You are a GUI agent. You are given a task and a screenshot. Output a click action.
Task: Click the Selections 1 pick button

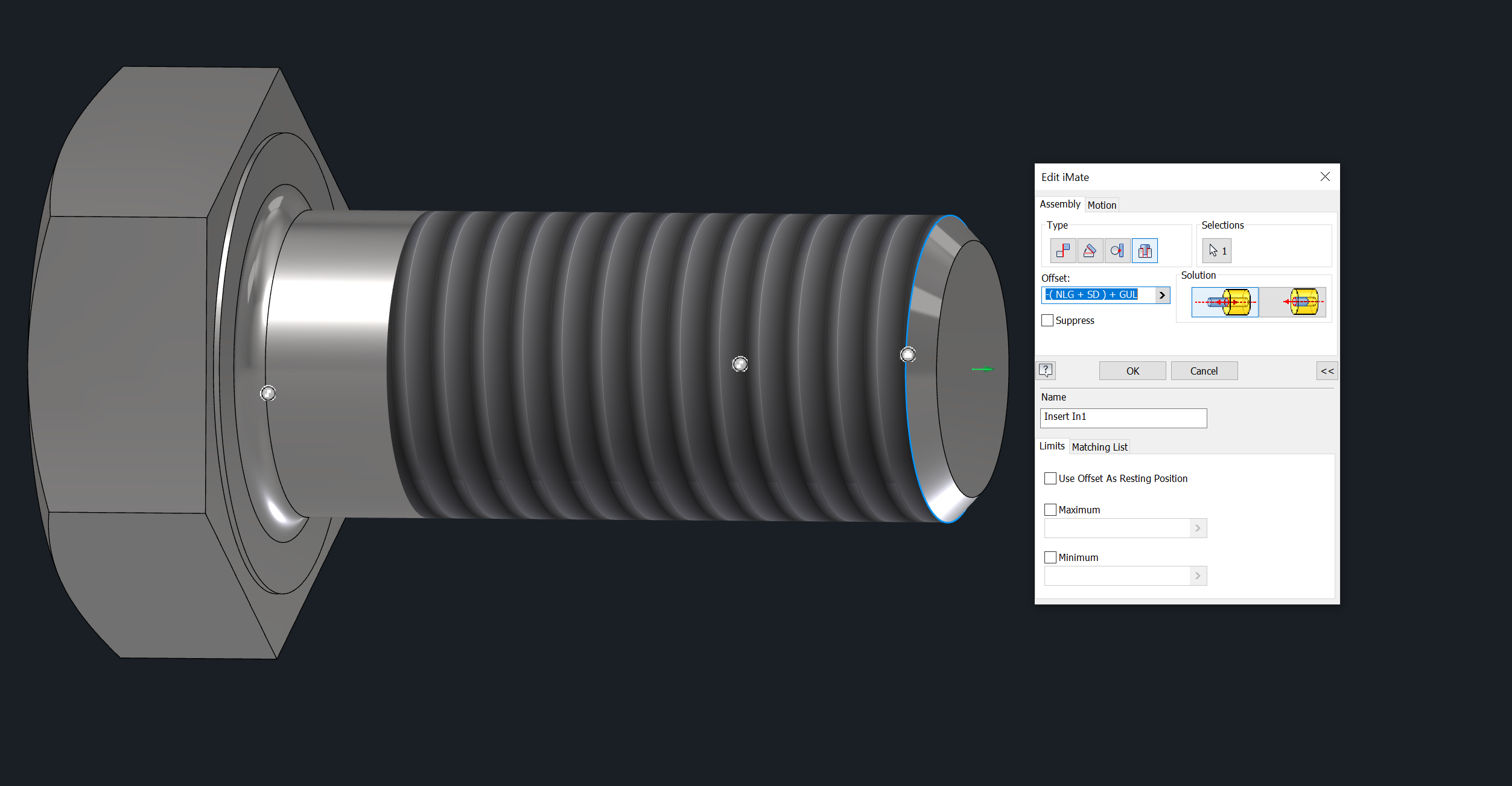coord(1217,251)
